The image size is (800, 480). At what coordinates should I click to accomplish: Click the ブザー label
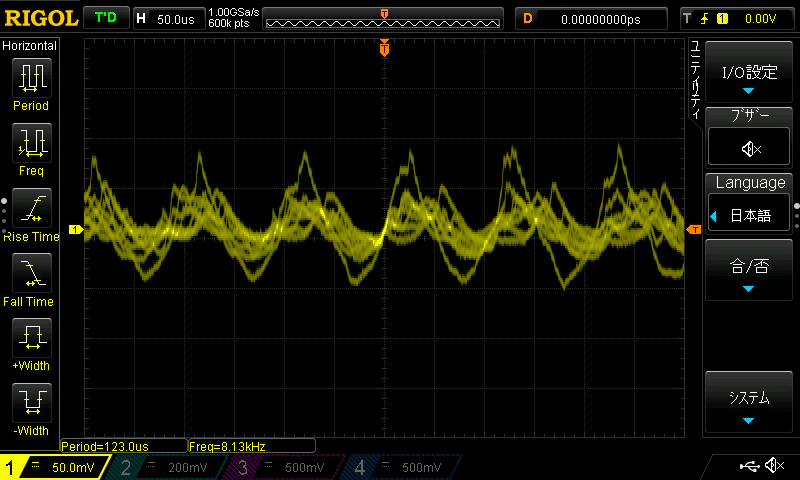tap(749, 116)
